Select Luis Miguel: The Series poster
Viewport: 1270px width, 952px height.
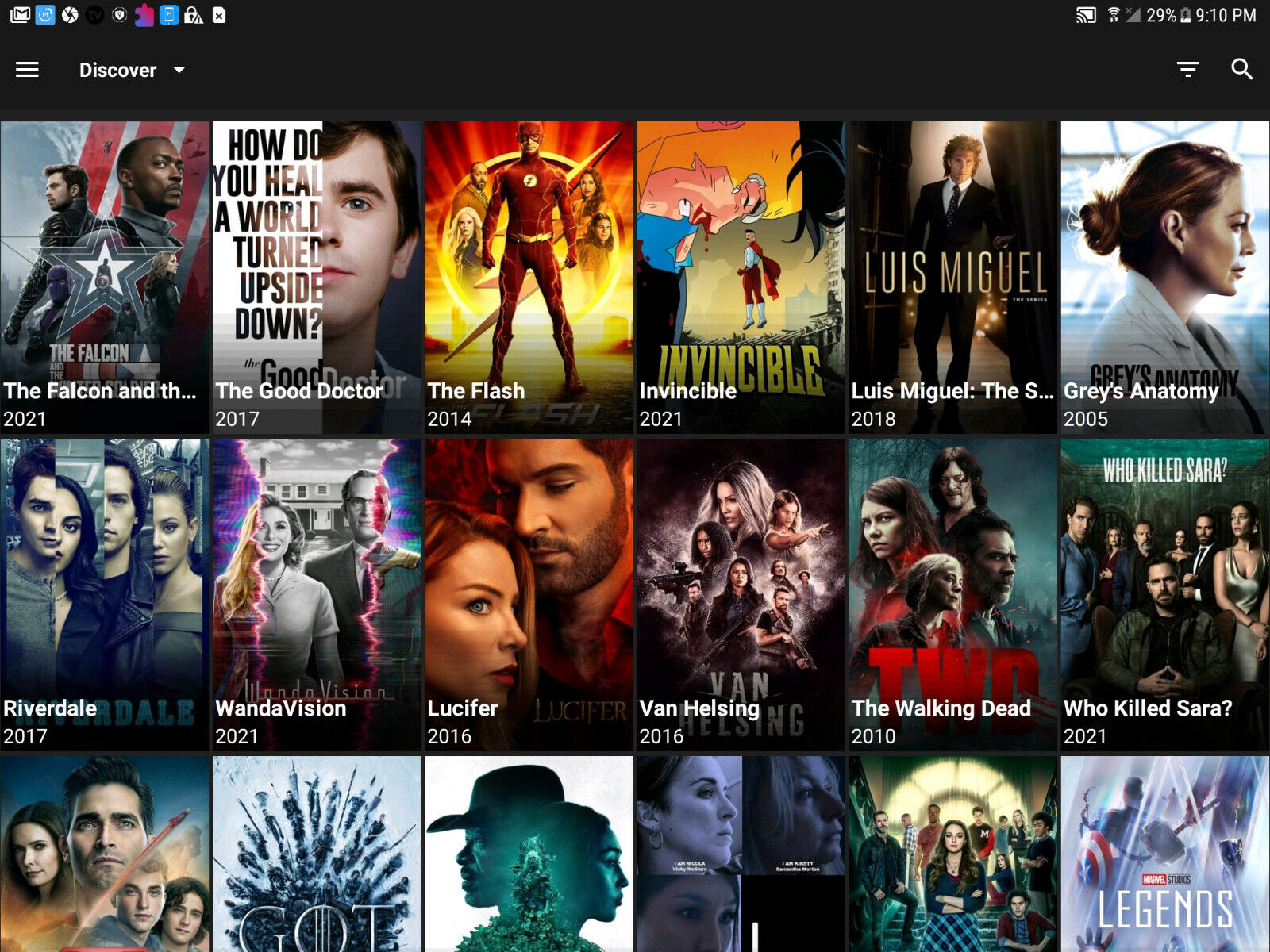953,277
